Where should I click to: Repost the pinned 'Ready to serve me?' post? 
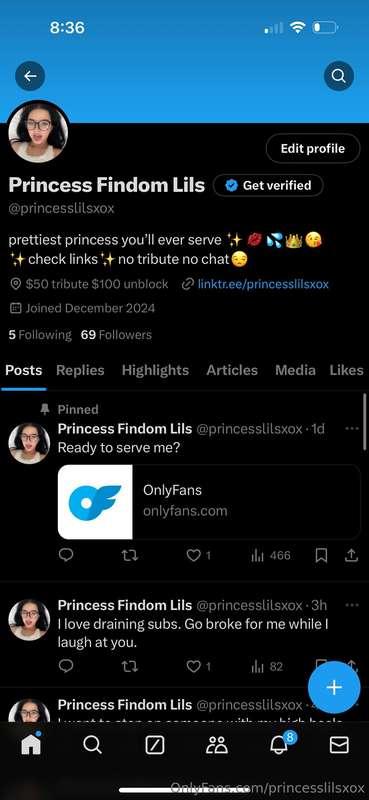pyautogui.click(x=130, y=555)
